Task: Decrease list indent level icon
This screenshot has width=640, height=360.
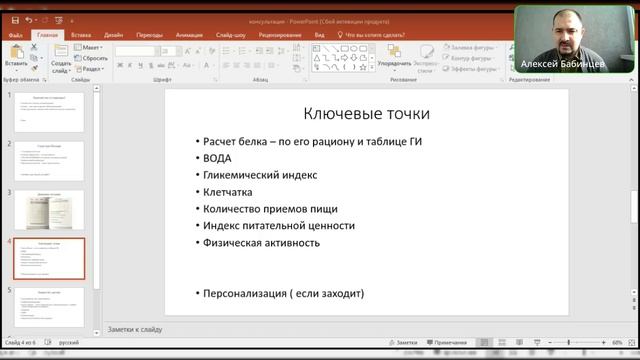Action: 259,51
